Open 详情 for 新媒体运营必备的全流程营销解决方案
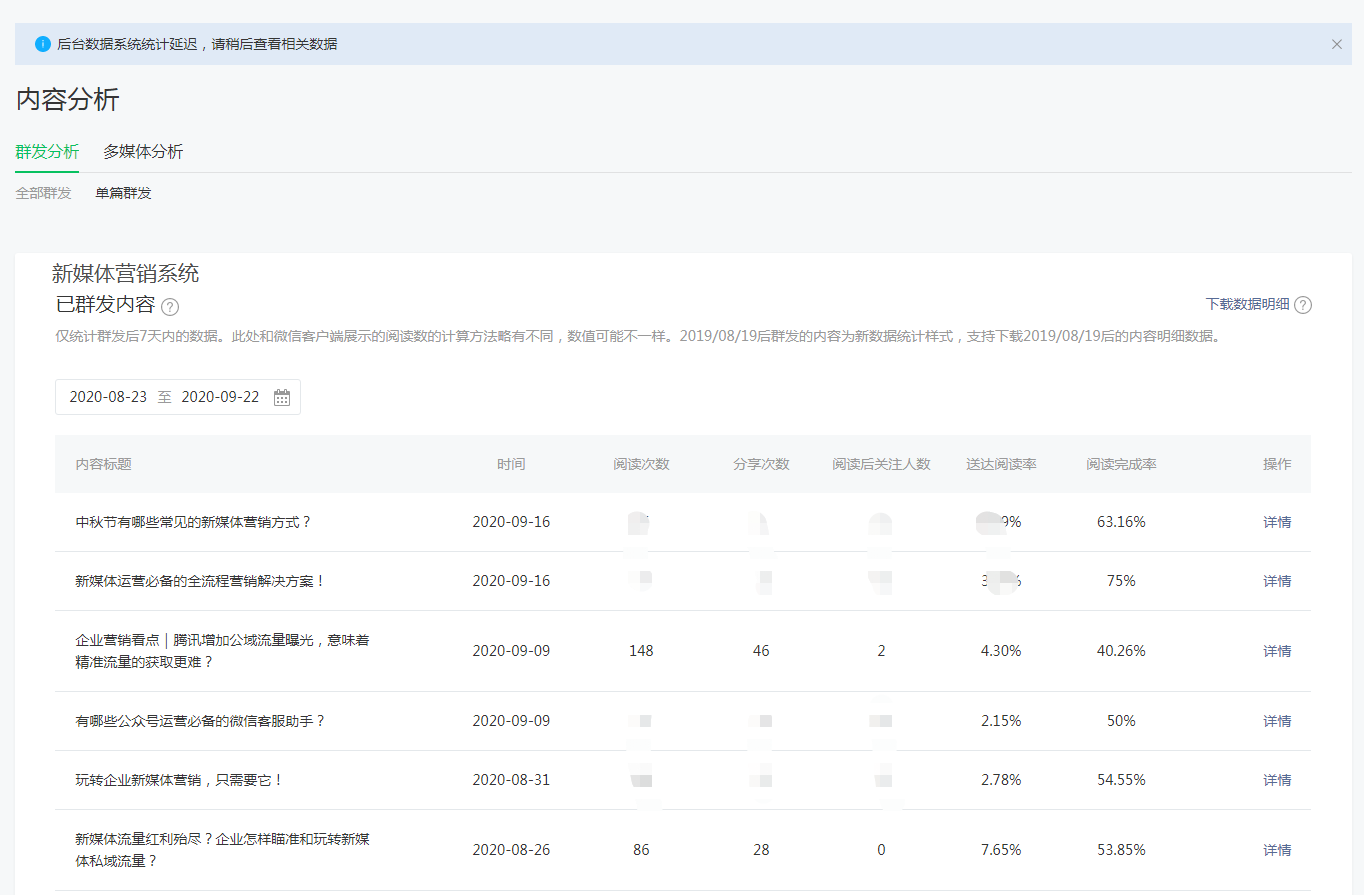 coord(1277,581)
